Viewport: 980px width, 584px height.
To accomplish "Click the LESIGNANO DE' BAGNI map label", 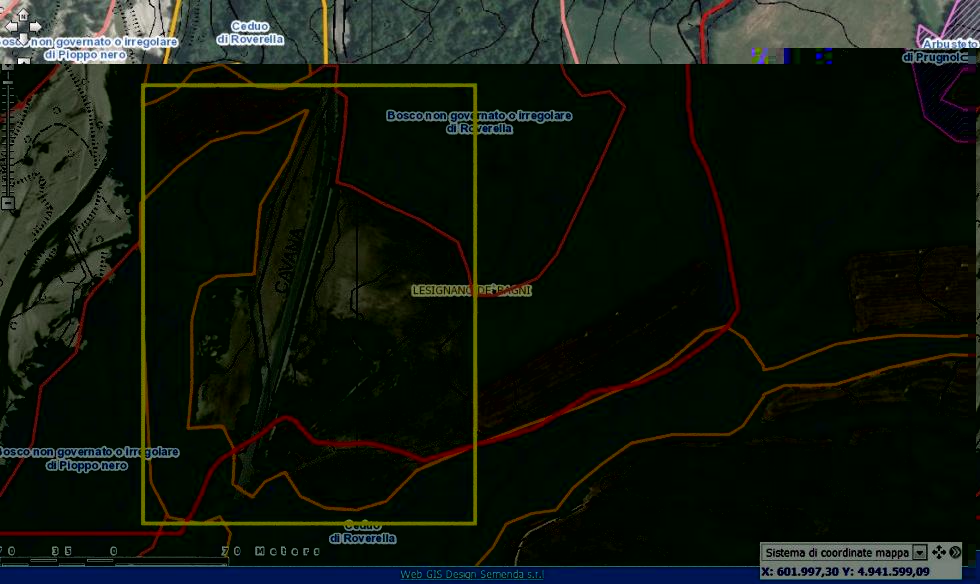I will click(472, 290).
